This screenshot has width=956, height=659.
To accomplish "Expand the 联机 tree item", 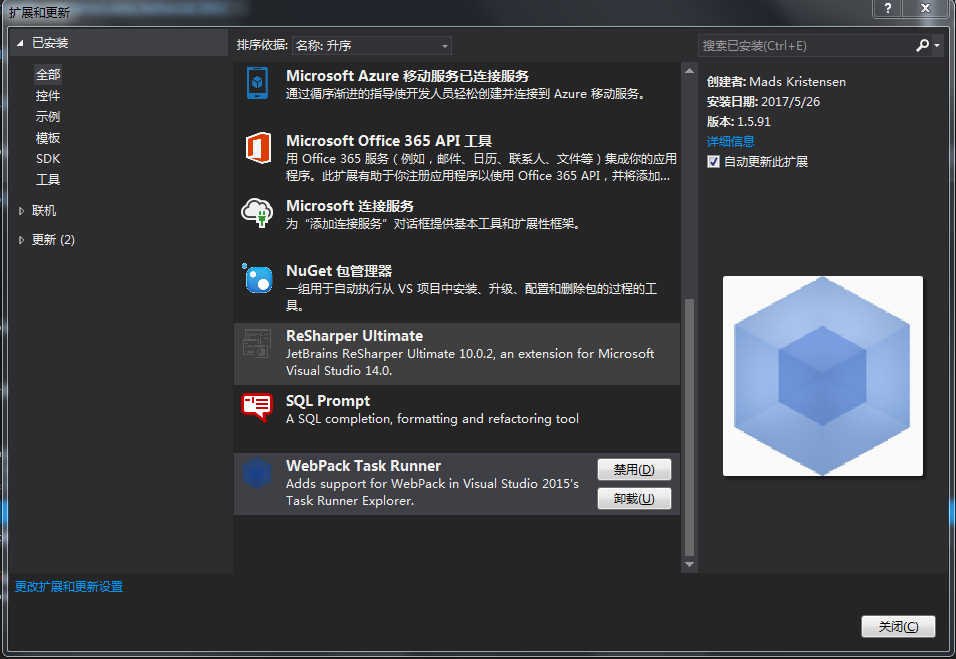I will [21, 211].
